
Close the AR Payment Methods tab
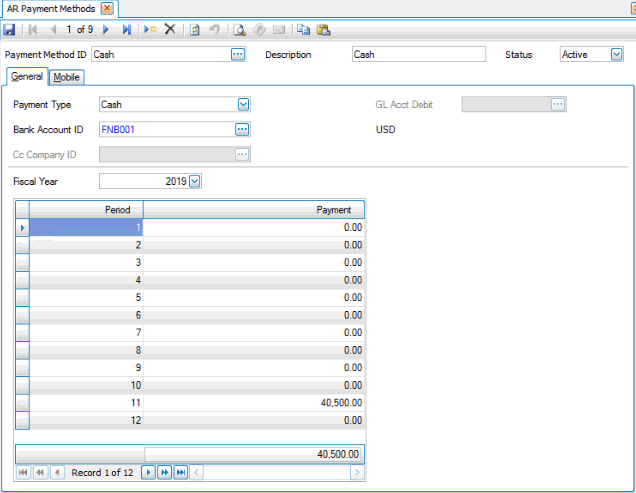107,8
